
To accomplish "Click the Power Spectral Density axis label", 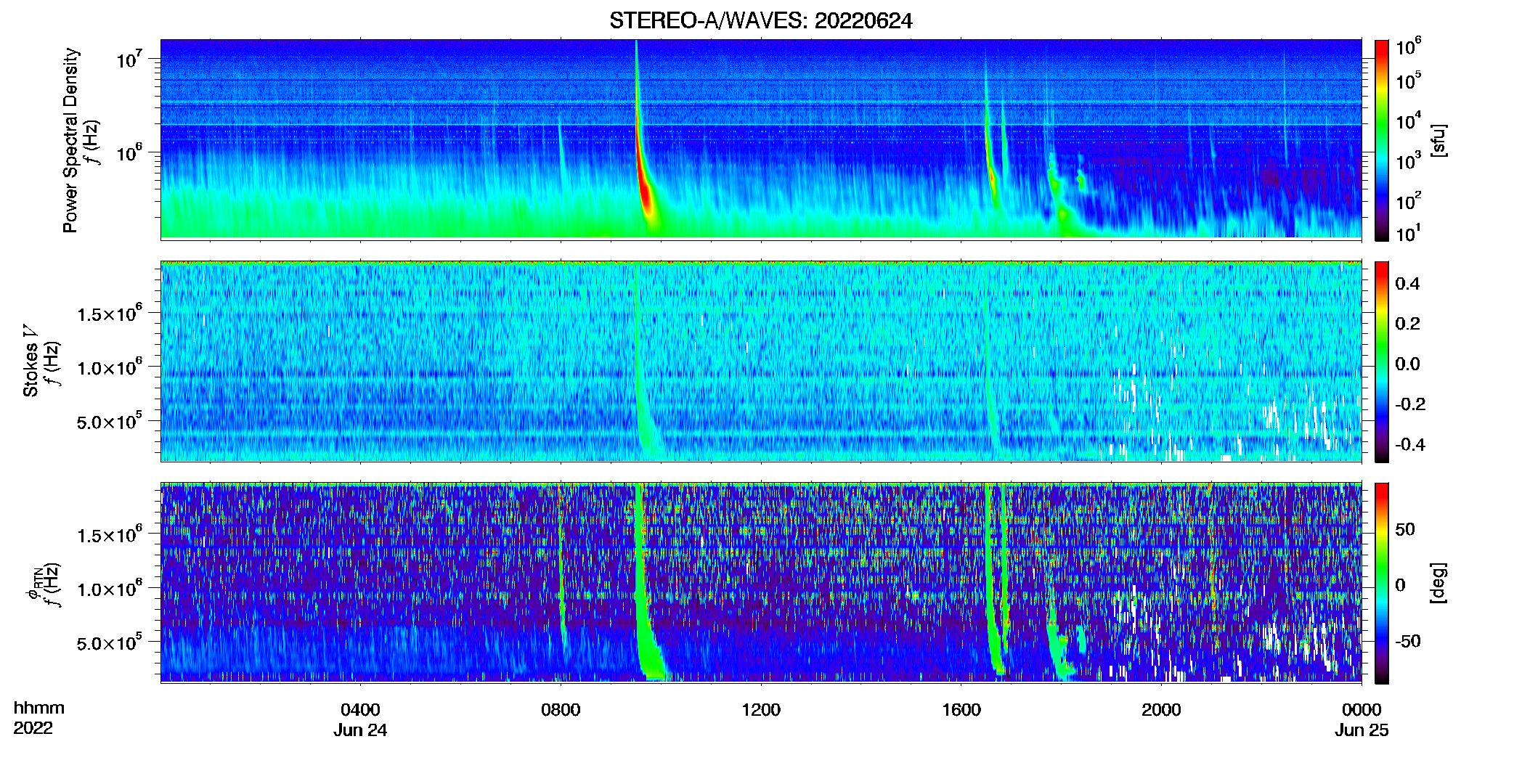I will point(70,140).
